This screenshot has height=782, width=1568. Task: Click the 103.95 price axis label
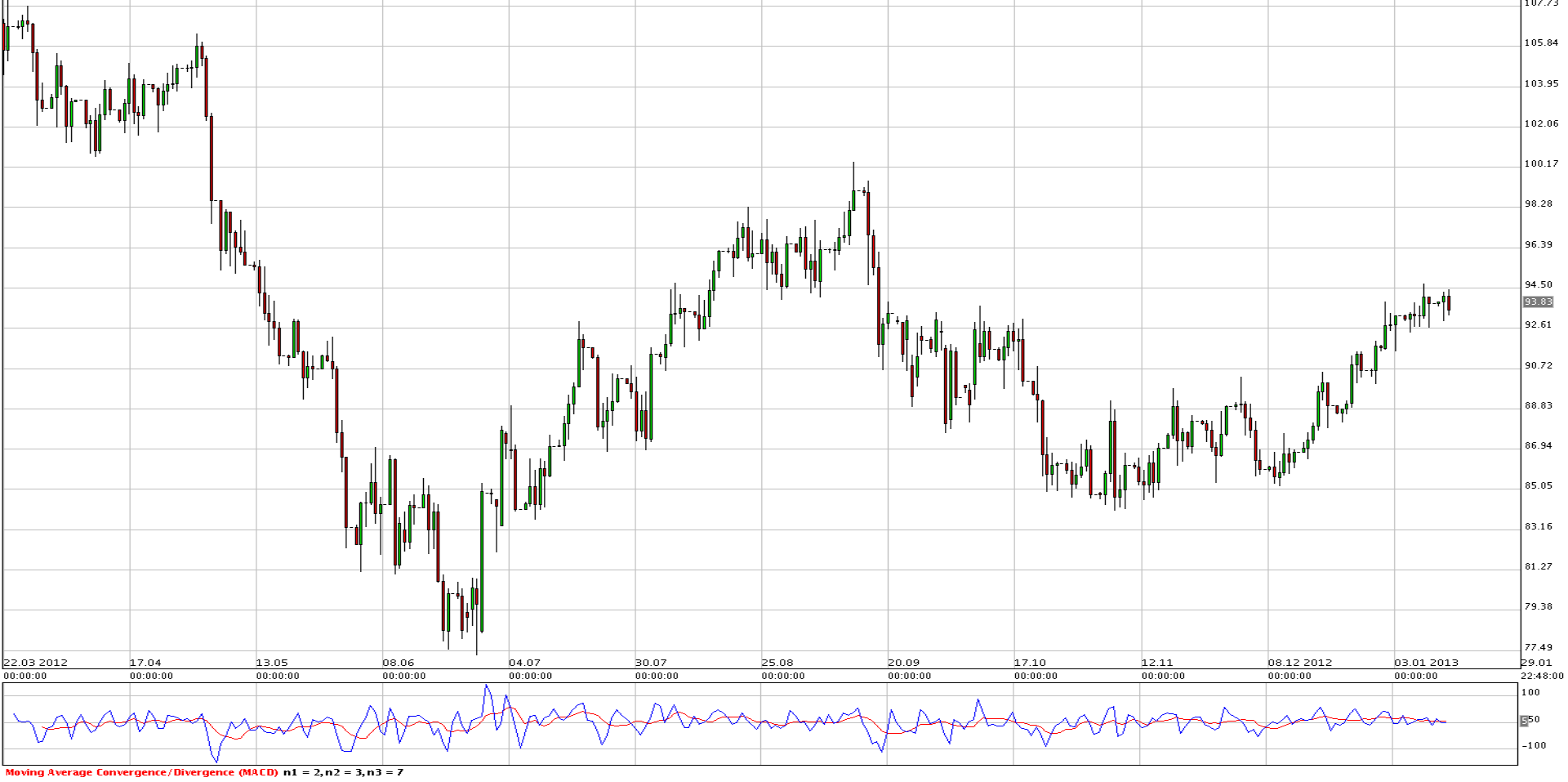click(x=1541, y=83)
